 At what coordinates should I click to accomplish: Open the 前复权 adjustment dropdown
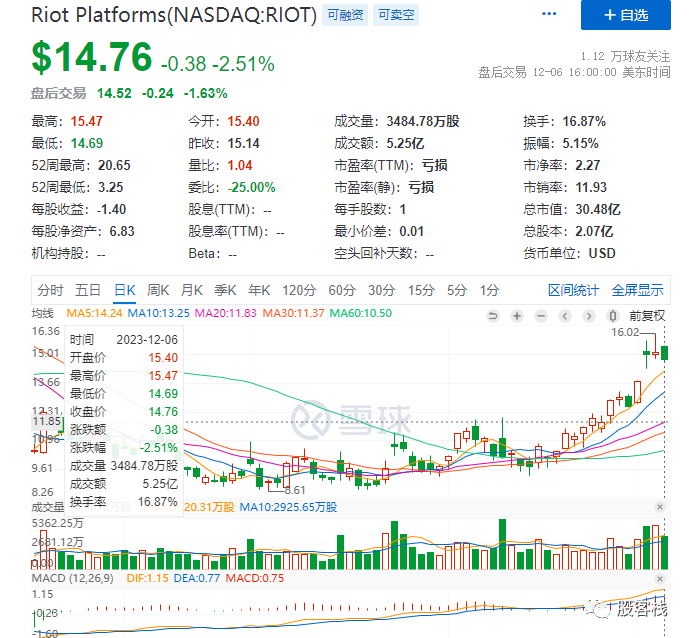[x=647, y=315]
